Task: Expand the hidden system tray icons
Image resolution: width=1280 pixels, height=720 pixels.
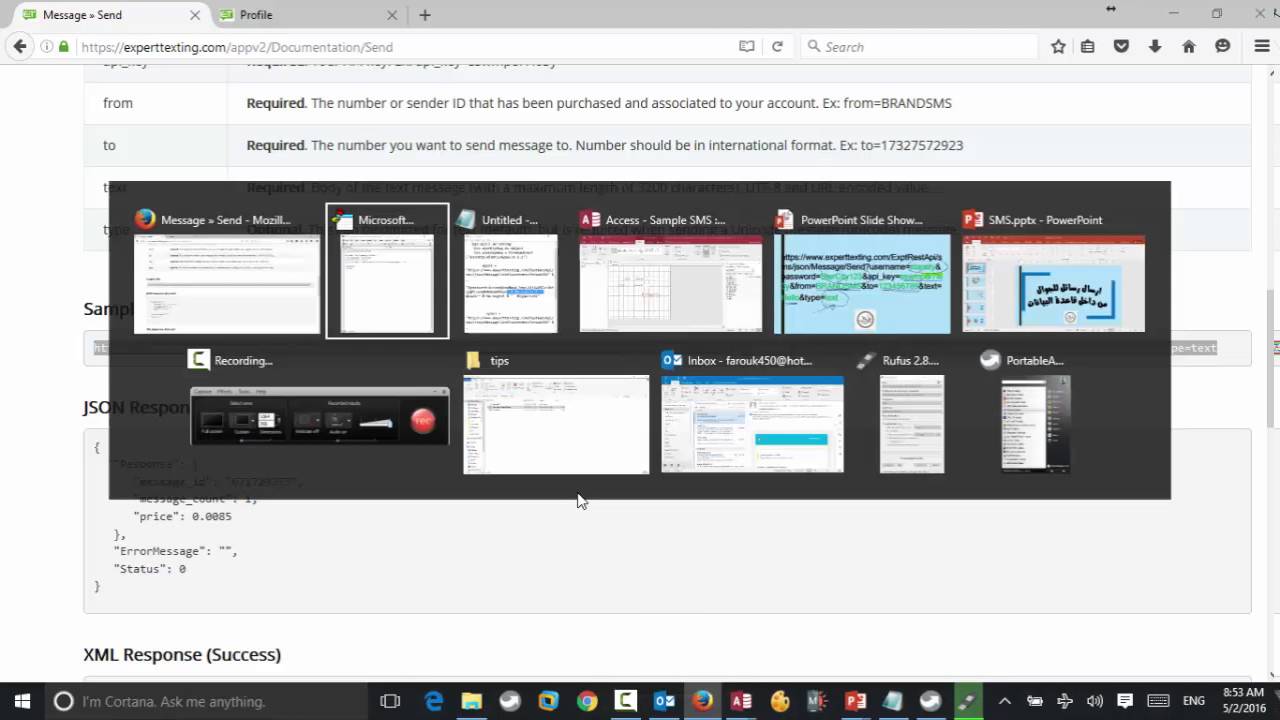Action: [1005, 701]
